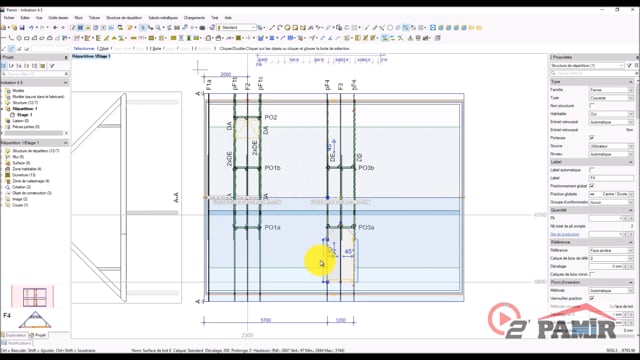640x360 pixels.
Task: Select the line drawing tool icon
Action: coord(272,28)
